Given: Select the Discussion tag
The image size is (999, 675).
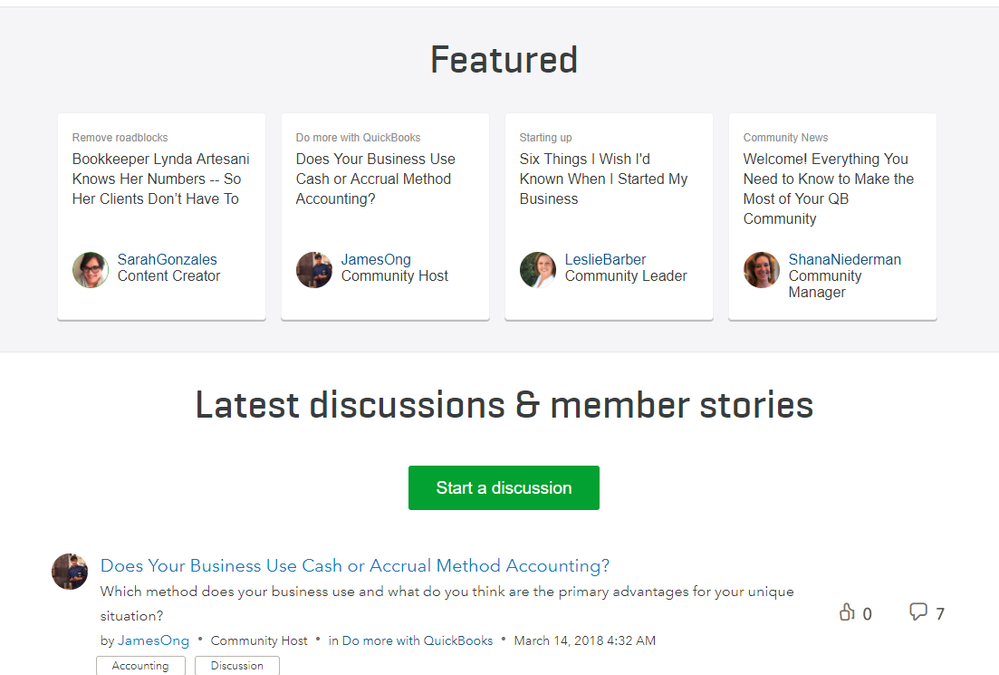Looking at the screenshot, I should [x=237, y=666].
